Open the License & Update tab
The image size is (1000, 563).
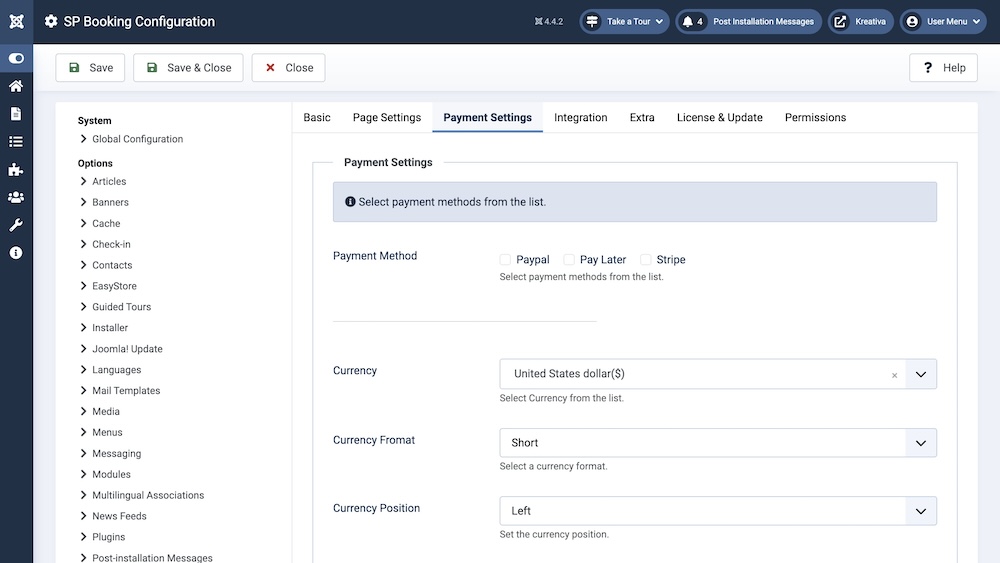(719, 118)
